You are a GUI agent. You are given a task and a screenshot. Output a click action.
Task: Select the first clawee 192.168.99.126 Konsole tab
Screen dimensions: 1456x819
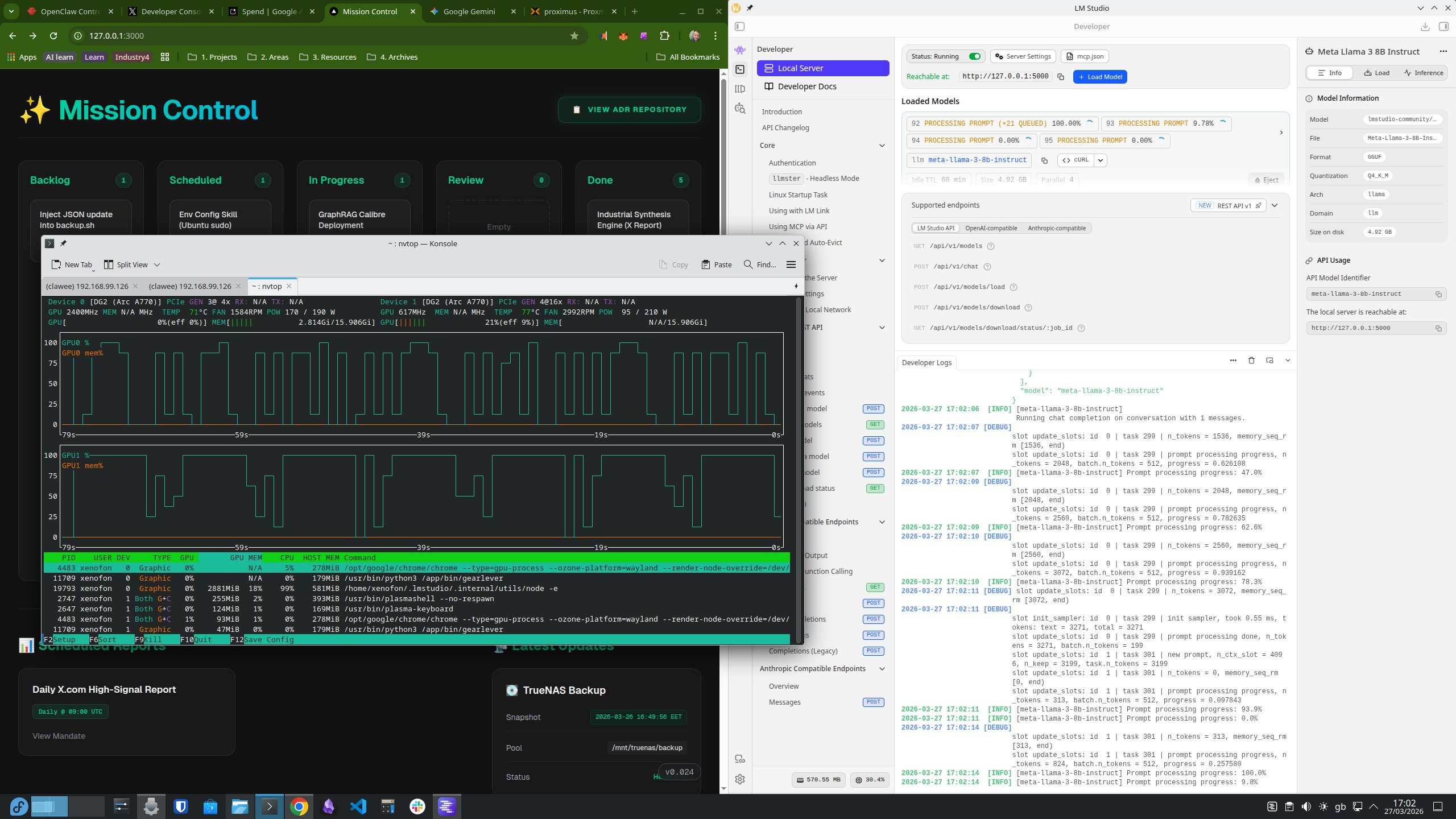point(87,286)
